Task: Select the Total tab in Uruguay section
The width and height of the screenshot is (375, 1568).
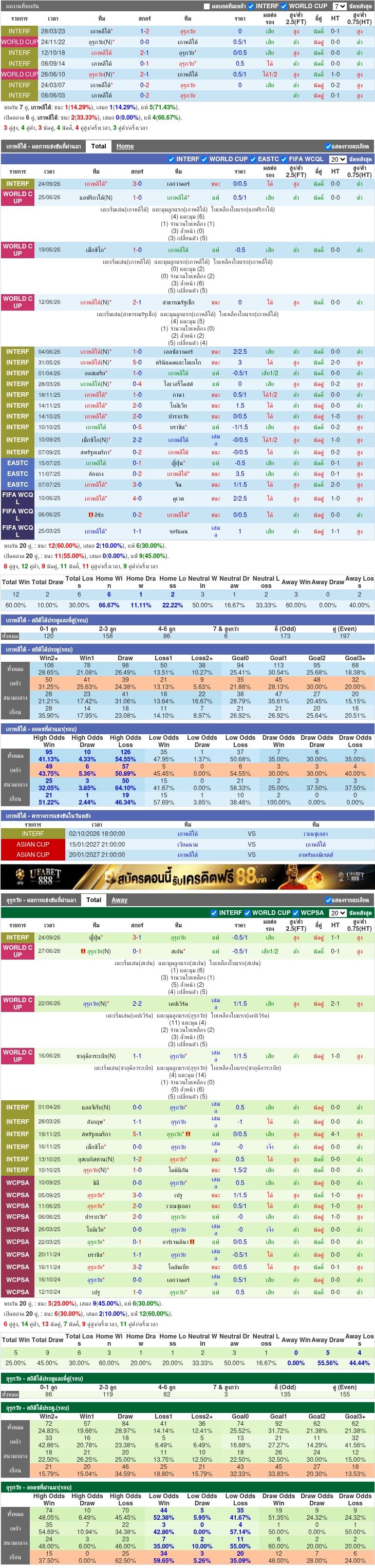Action: pos(93,900)
